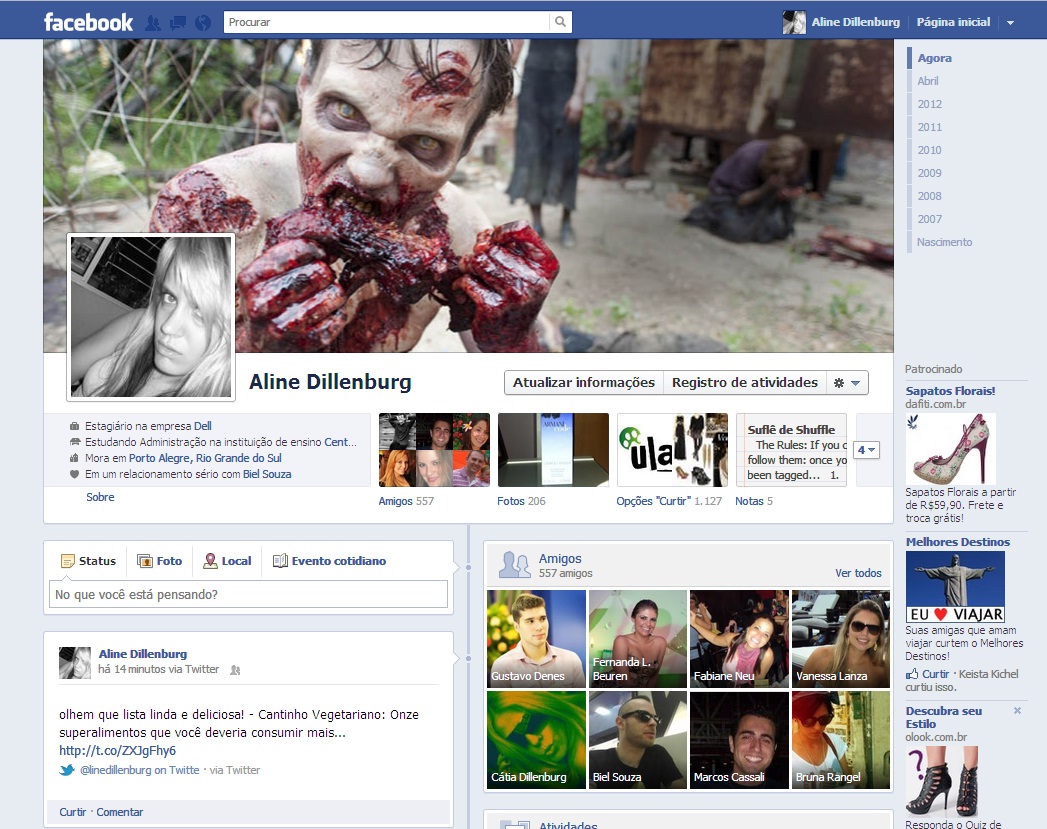The height and width of the screenshot is (829, 1047).
Task: Jump to Nascimento on timeline
Action: coord(944,242)
